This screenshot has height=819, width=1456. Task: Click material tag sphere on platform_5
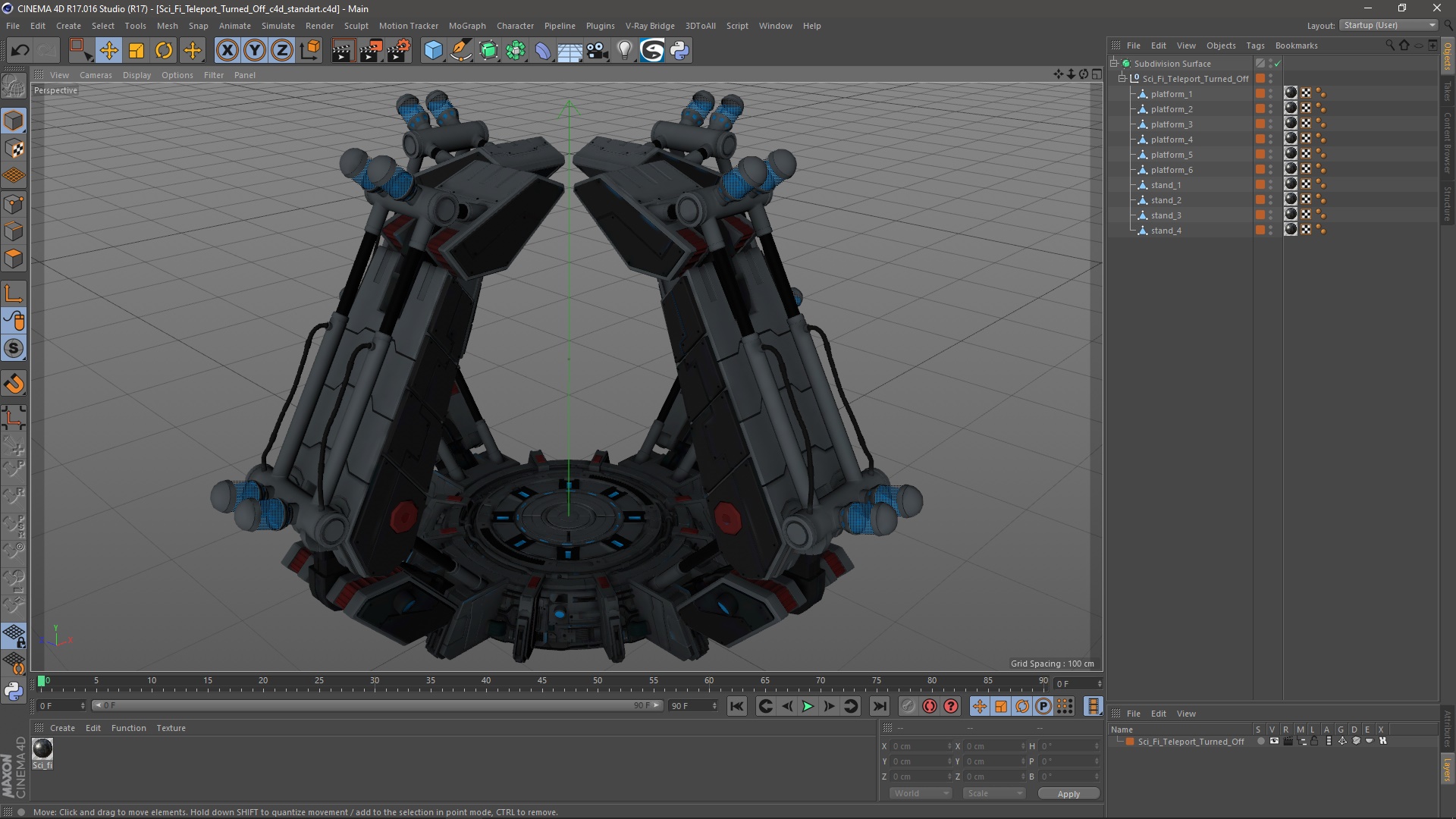point(1291,154)
